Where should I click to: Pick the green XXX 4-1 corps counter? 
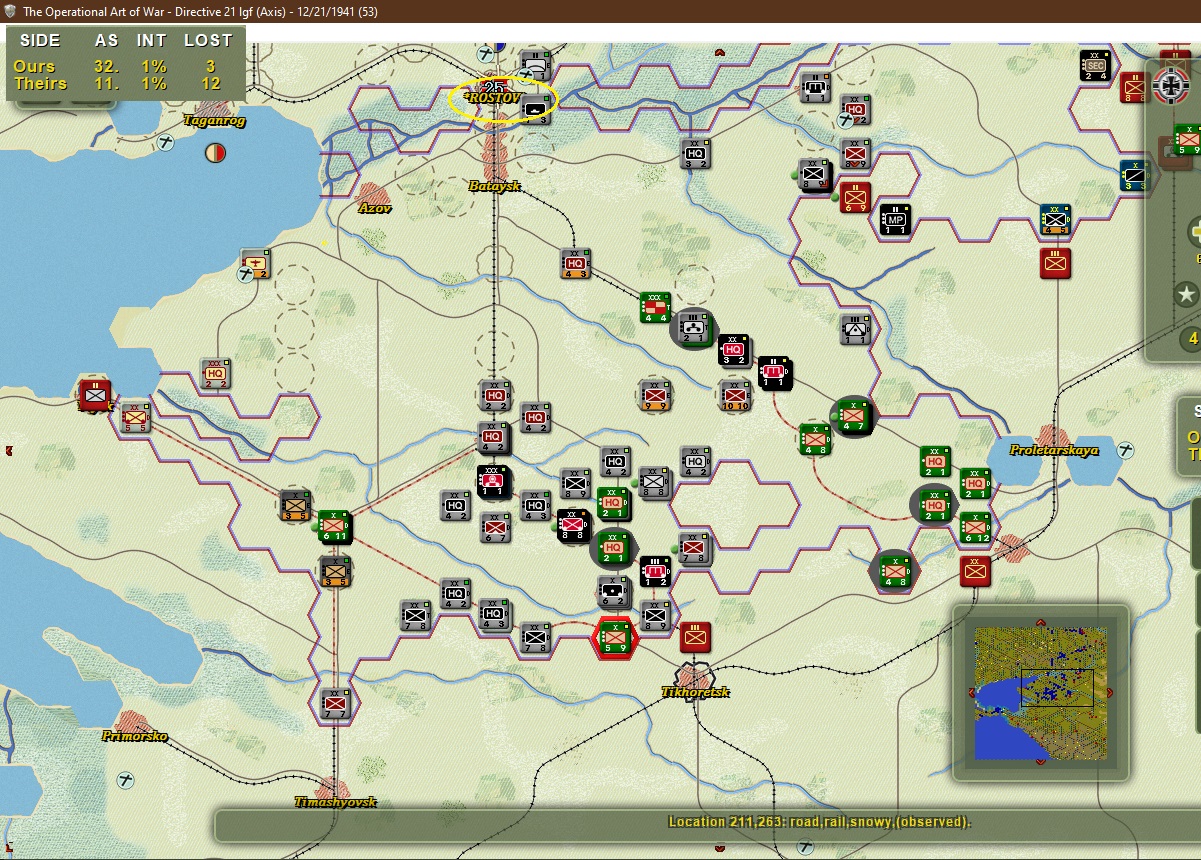(655, 307)
